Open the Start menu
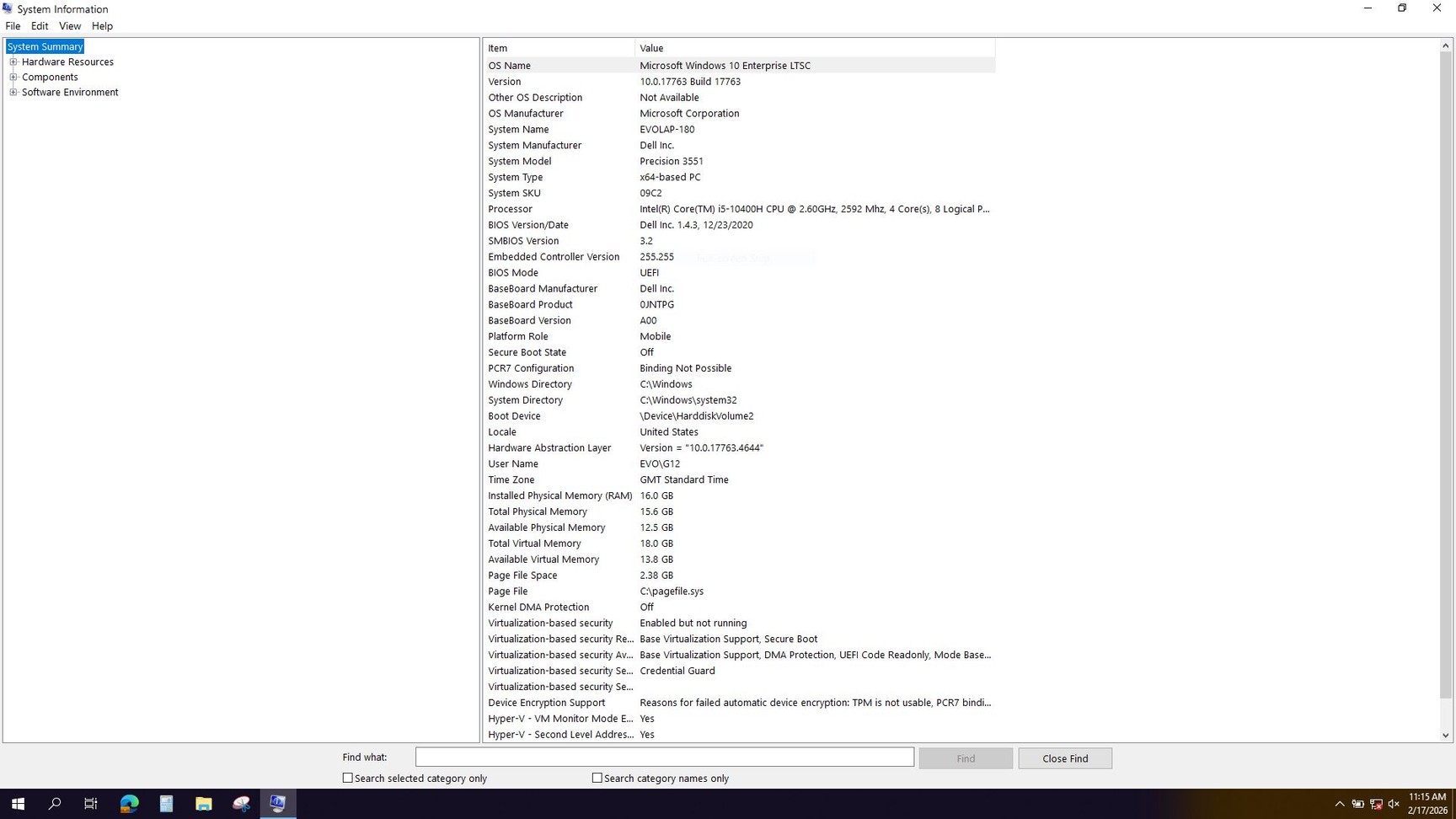The image size is (1456, 819). click(x=18, y=804)
